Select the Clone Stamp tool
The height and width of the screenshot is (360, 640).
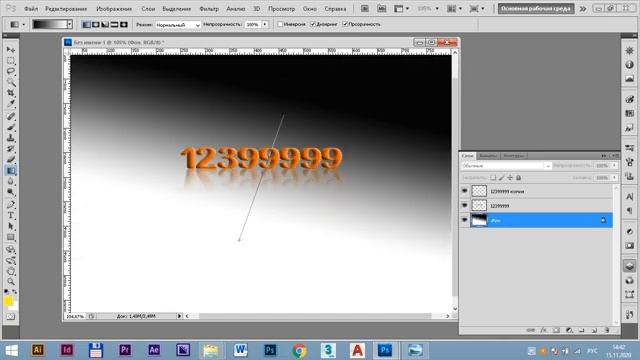11,138
